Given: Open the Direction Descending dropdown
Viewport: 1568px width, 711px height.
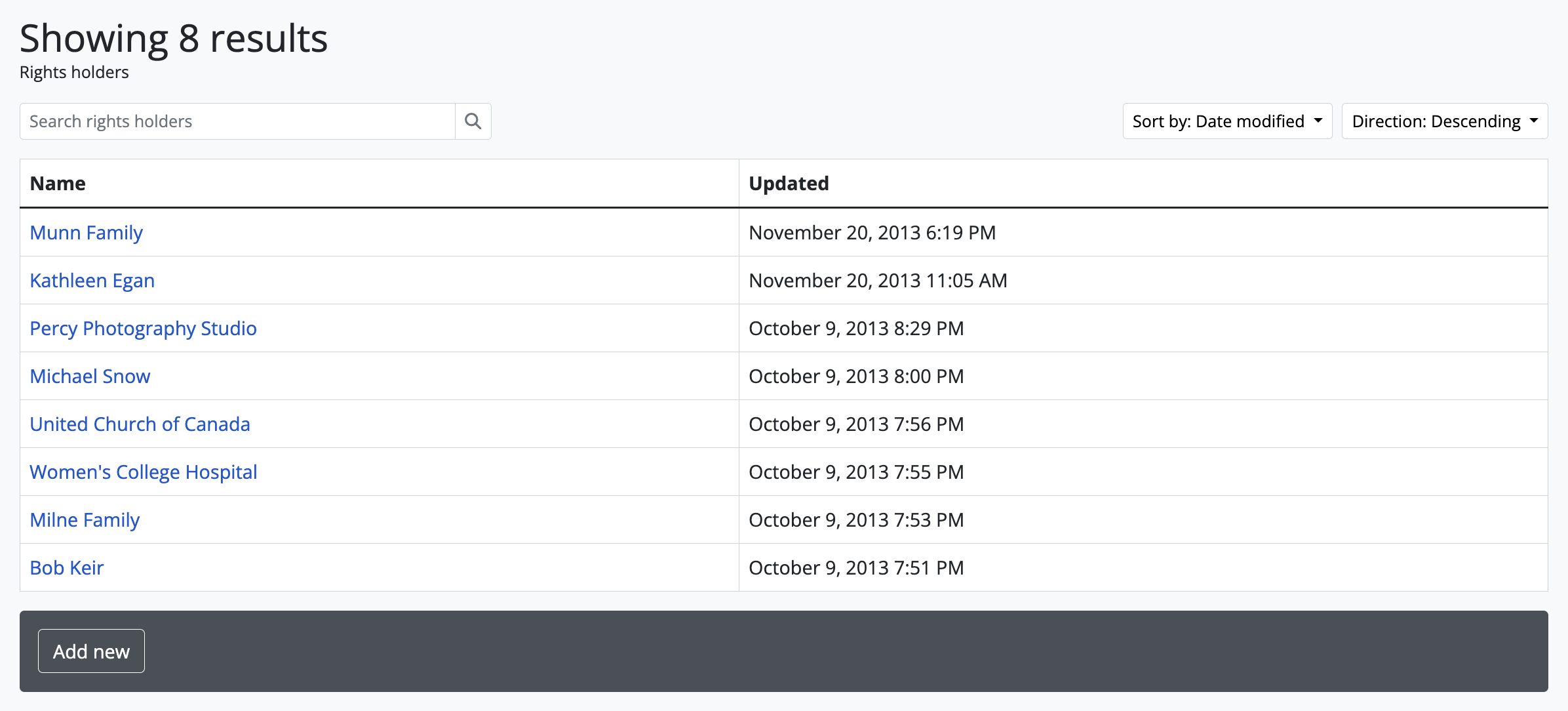Looking at the screenshot, I should [1444, 121].
